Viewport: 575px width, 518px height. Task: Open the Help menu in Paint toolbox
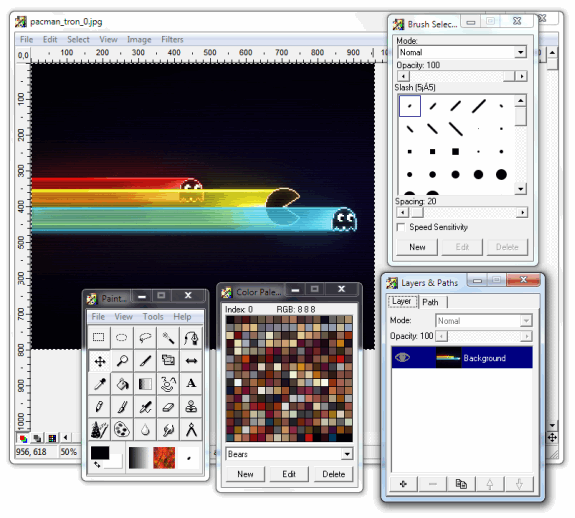182,316
